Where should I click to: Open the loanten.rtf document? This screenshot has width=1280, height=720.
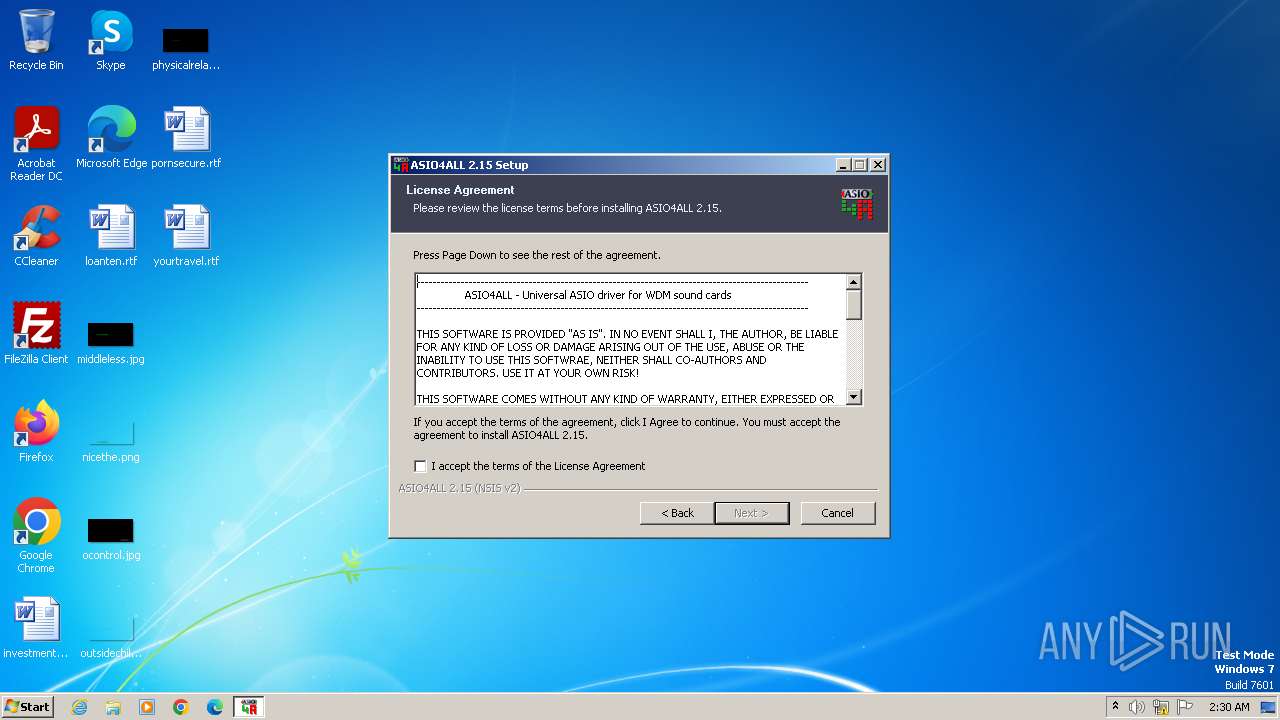(111, 236)
